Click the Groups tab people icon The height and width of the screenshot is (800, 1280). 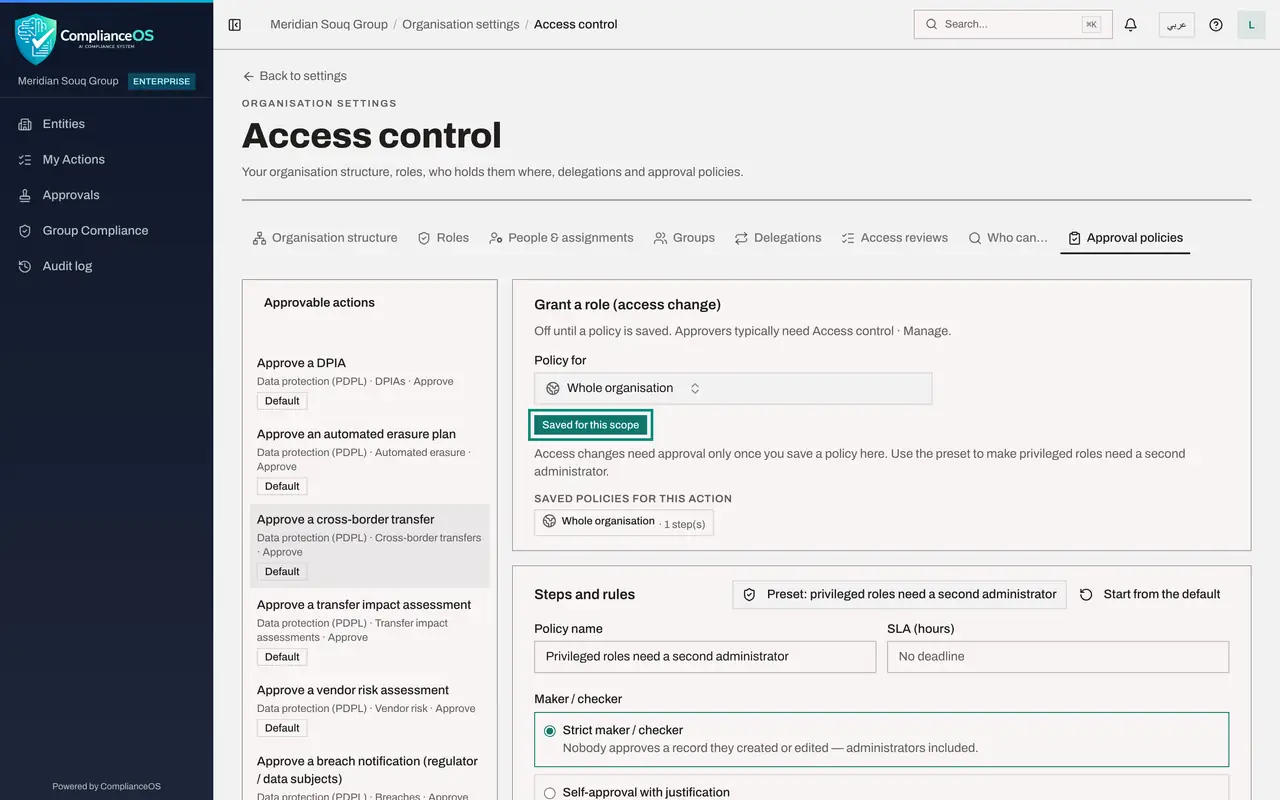(660, 238)
